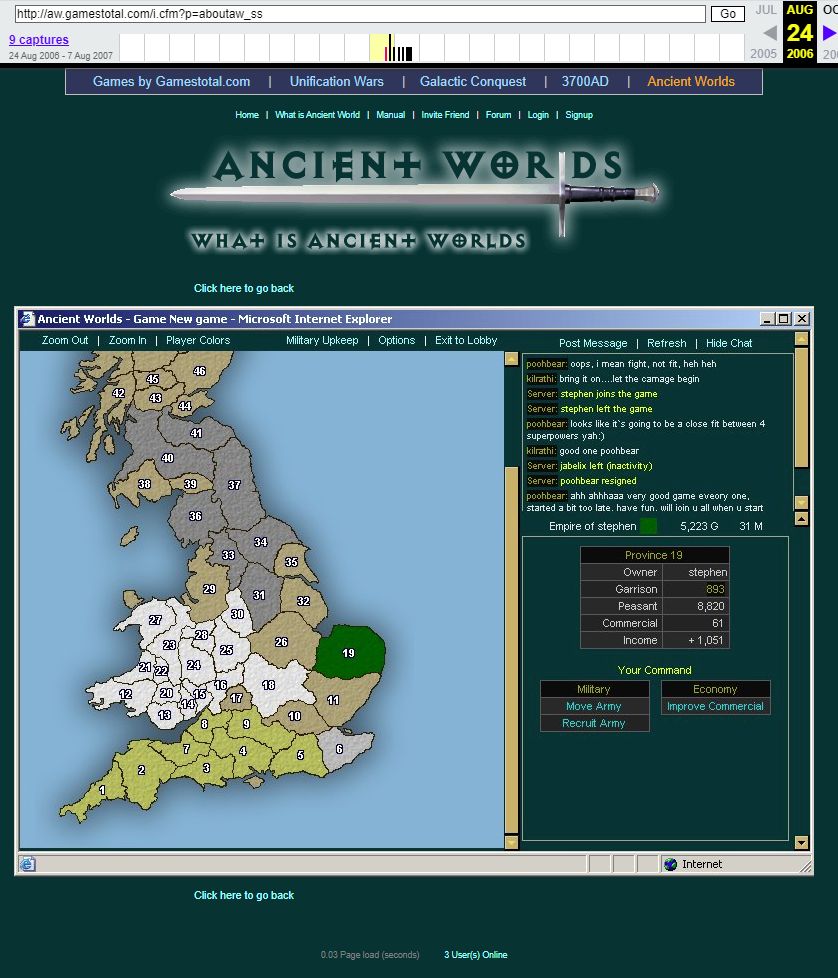The width and height of the screenshot is (838, 978).
Task: Click the Internet Explorer title bar icon
Action: tap(27, 319)
